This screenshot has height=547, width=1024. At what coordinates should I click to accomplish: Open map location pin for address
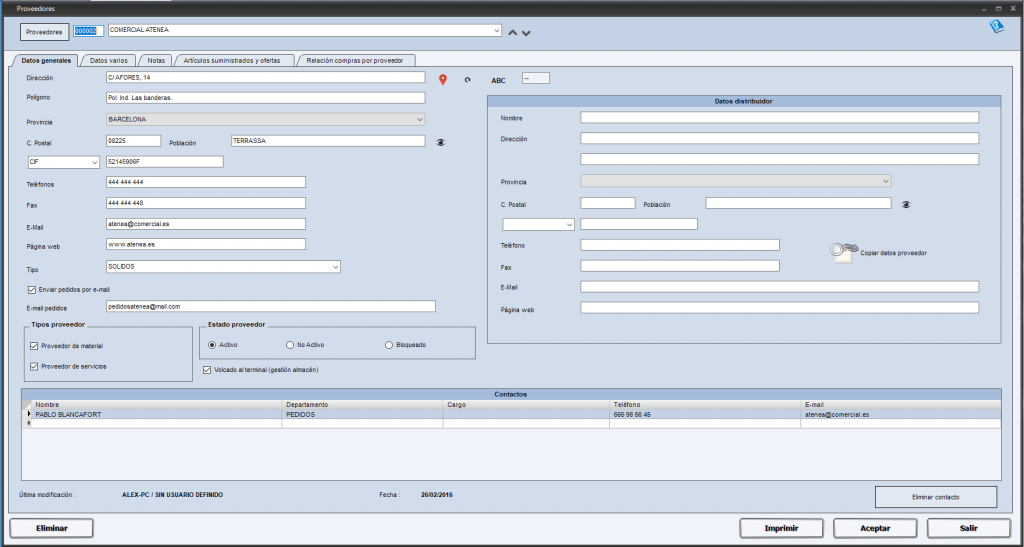click(443, 80)
